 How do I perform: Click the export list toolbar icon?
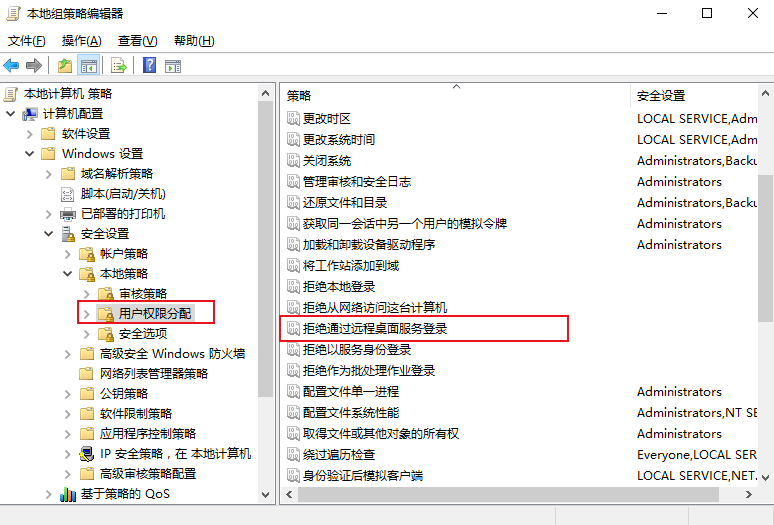(118, 65)
